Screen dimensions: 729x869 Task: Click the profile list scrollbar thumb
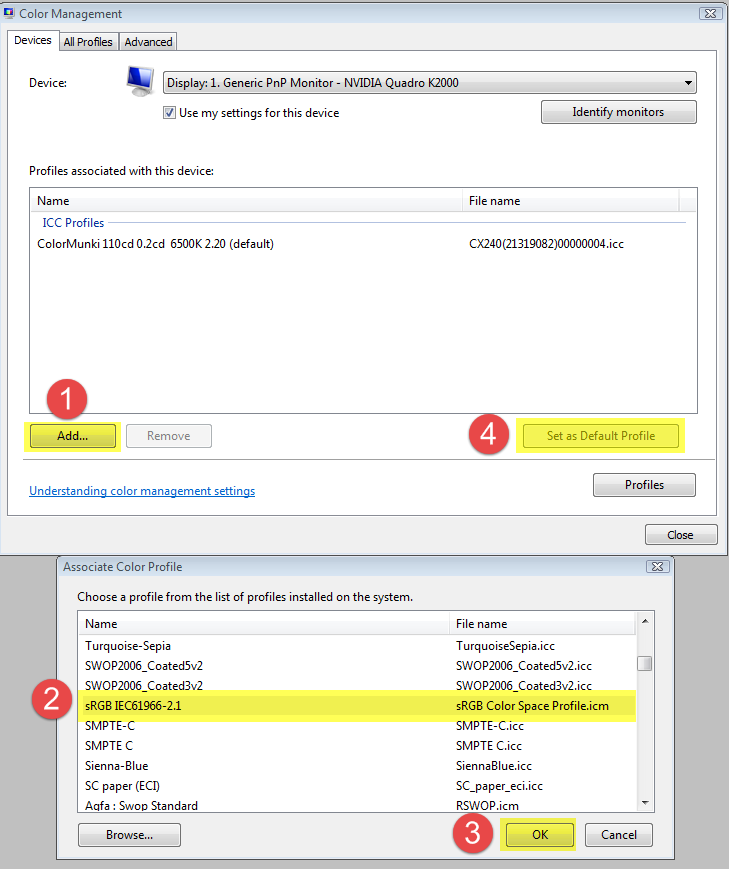pos(644,663)
